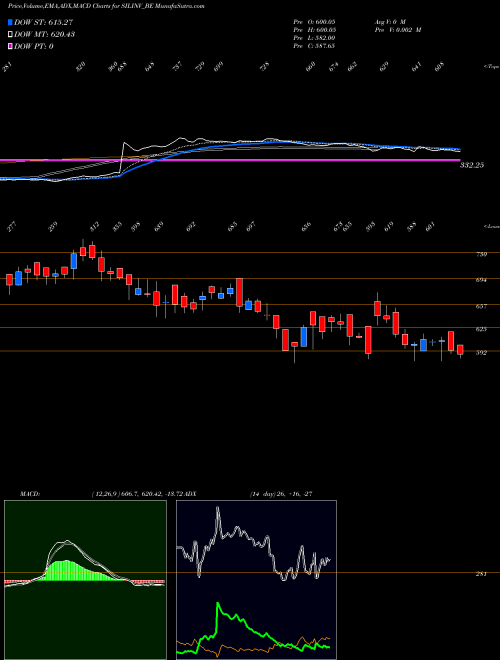Open the green MACD histogram panel

[85, 580]
